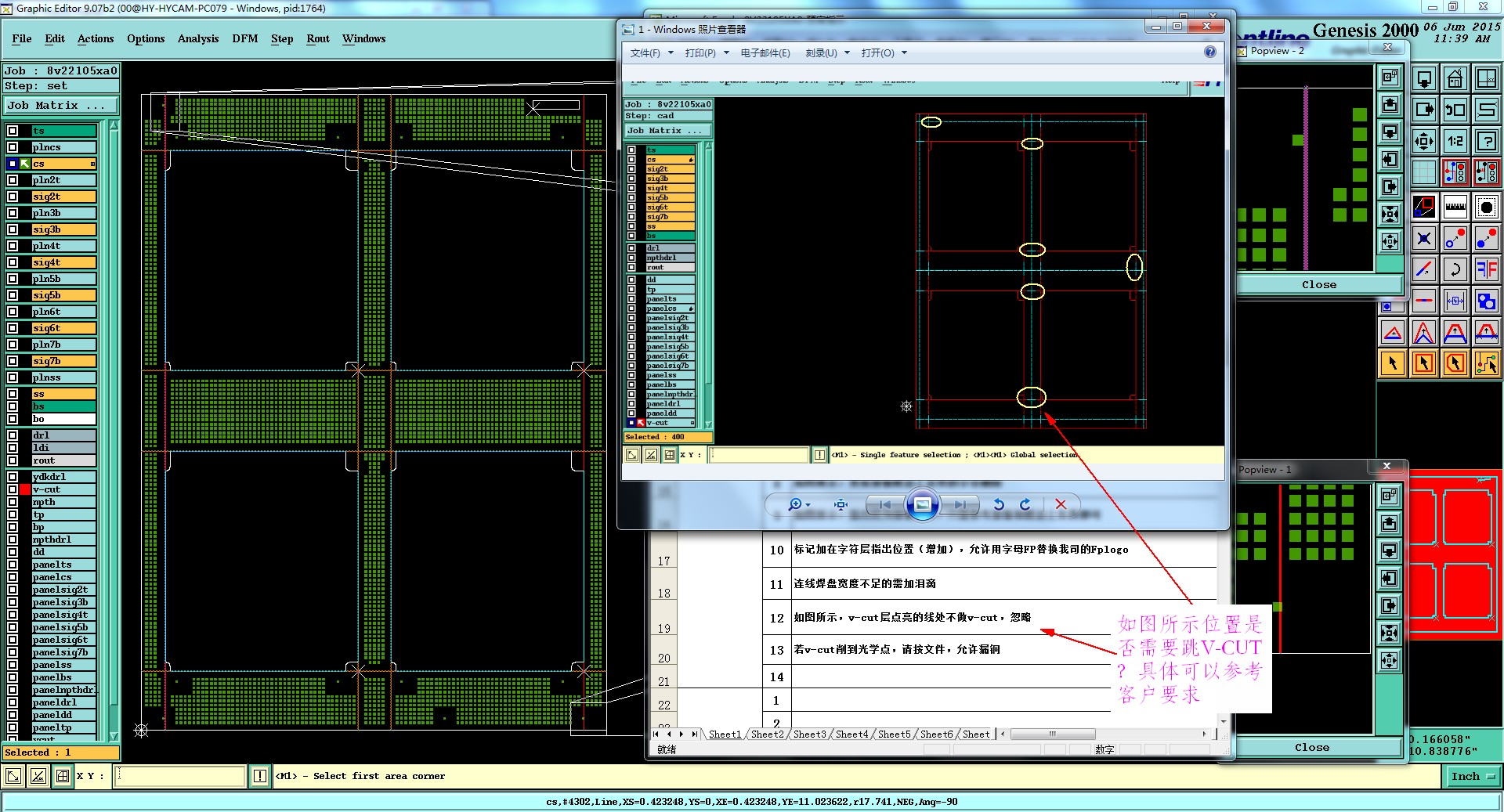Screen dimensions: 1504x812
Task: Select the 1:2 zoom scale icon
Action: coord(1455,141)
